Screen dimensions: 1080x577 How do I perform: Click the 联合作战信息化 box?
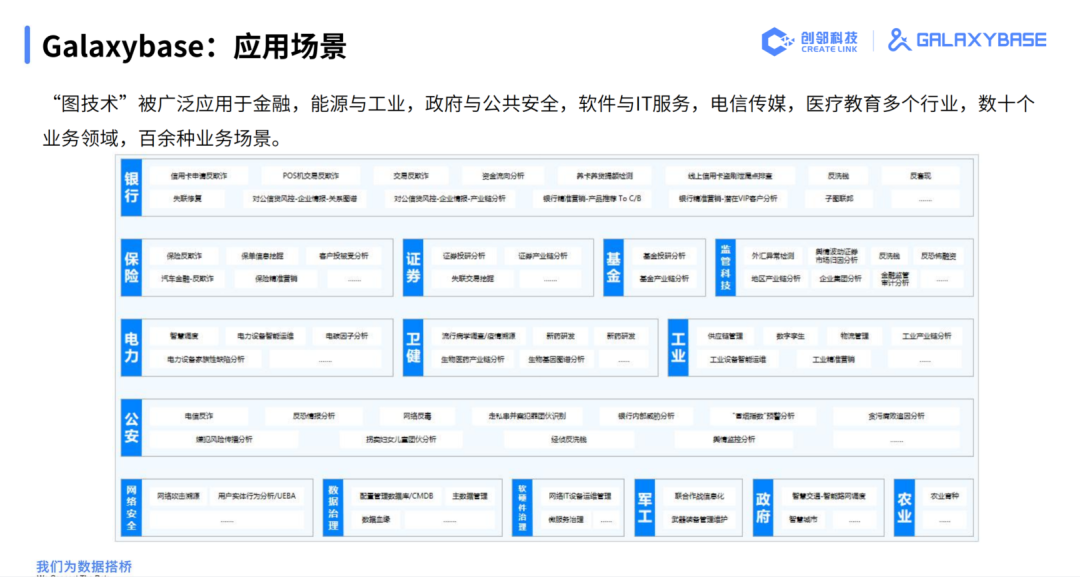(x=699, y=496)
